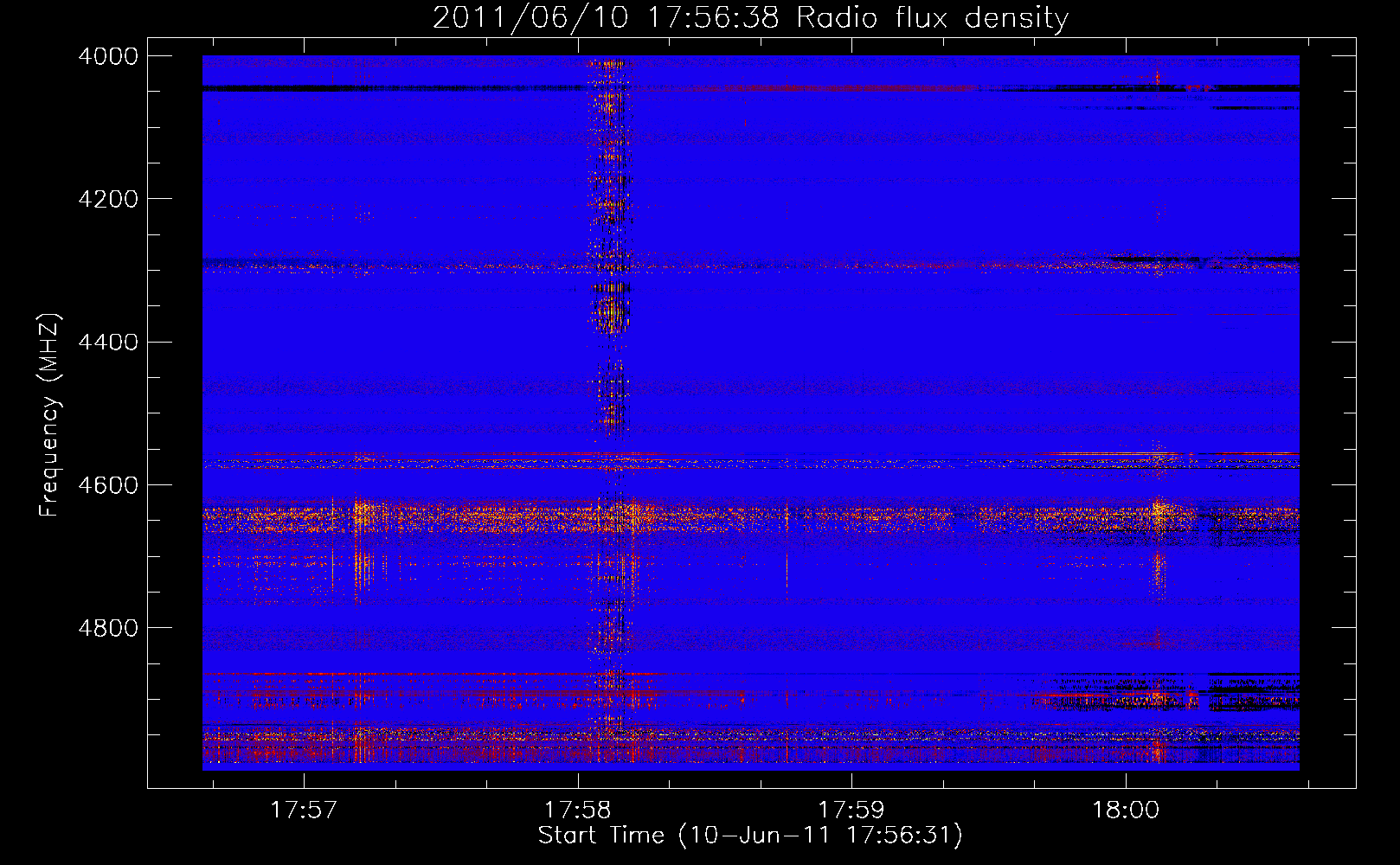Viewport: 1400px width, 865px height.
Task: Click the 'Frequency (MHZ)' y-axis title
Action: [x=50, y=415]
